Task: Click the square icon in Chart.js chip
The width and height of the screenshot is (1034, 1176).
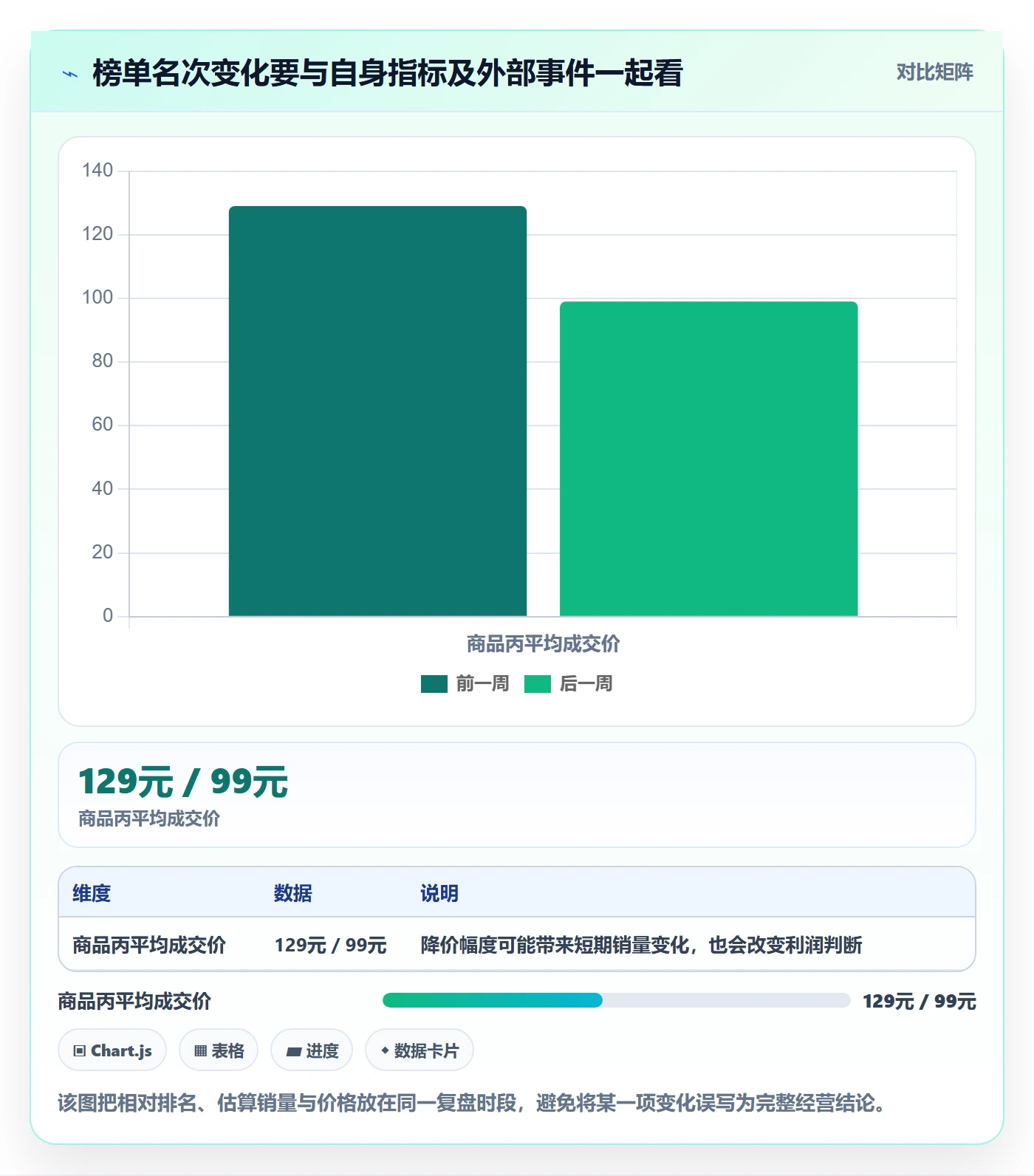Action: 80,1050
